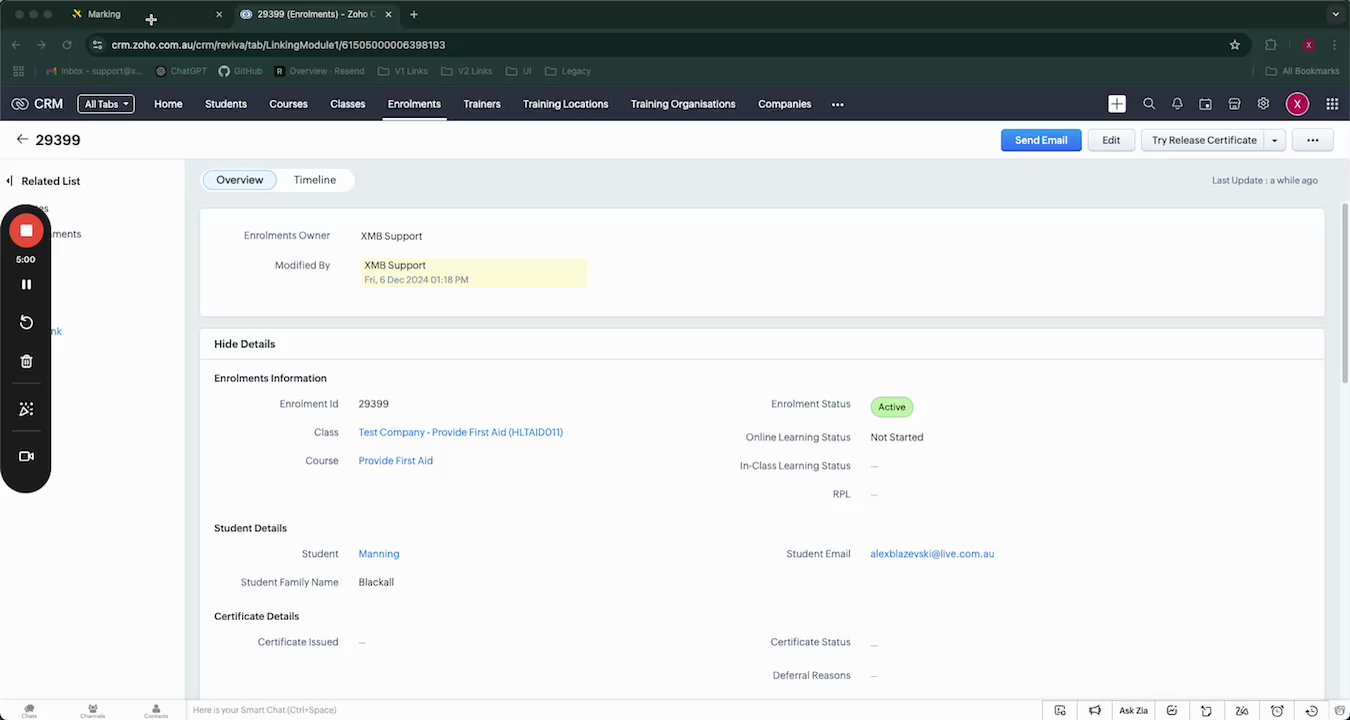Open the CRM search icon
The width and height of the screenshot is (1350, 720).
1149,104
